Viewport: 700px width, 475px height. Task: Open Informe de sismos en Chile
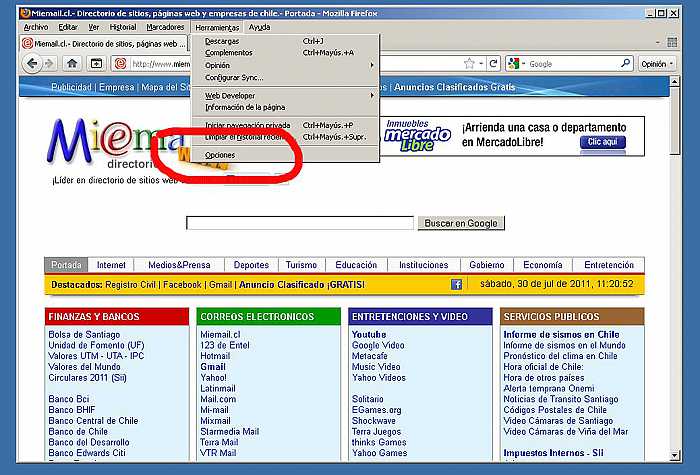click(561, 334)
